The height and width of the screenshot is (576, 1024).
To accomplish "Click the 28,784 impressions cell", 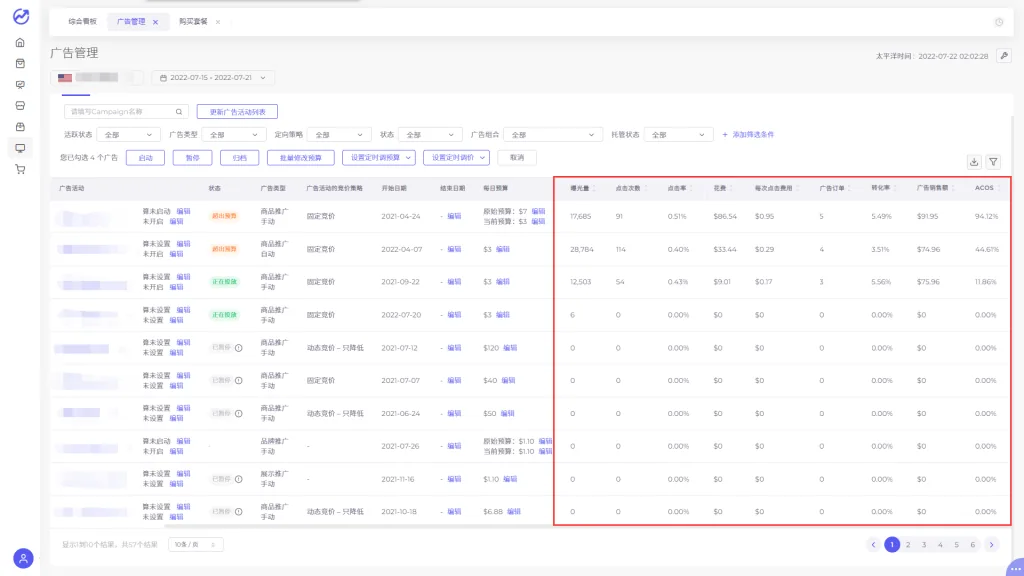I will point(582,249).
